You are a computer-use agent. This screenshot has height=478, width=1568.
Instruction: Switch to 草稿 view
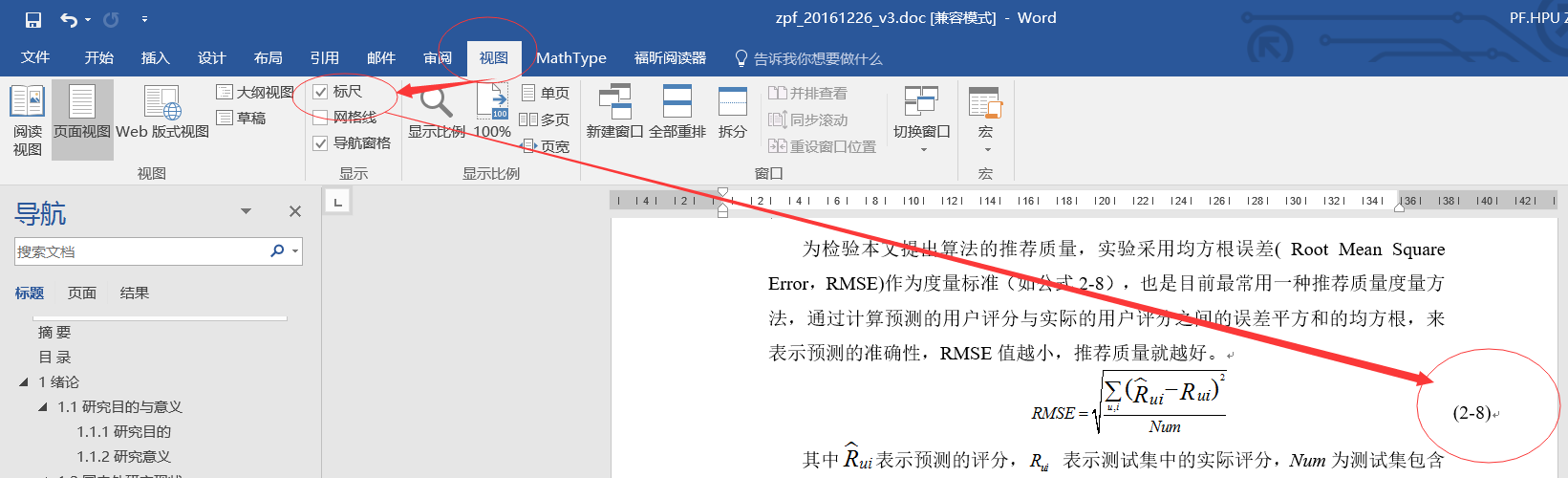242,118
